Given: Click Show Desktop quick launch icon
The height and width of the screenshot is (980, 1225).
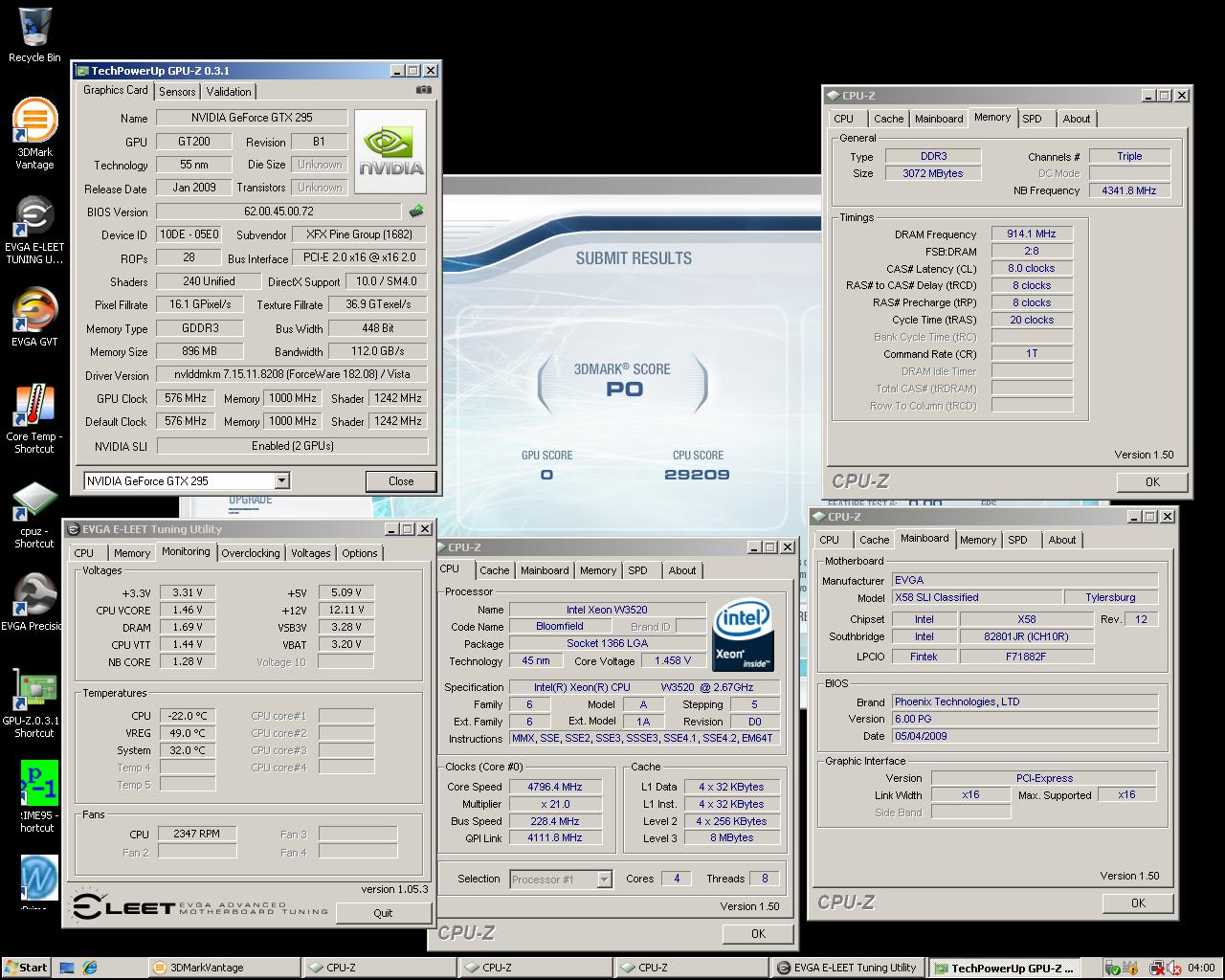Looking at the screenshot, I should (x=67, y=968).
